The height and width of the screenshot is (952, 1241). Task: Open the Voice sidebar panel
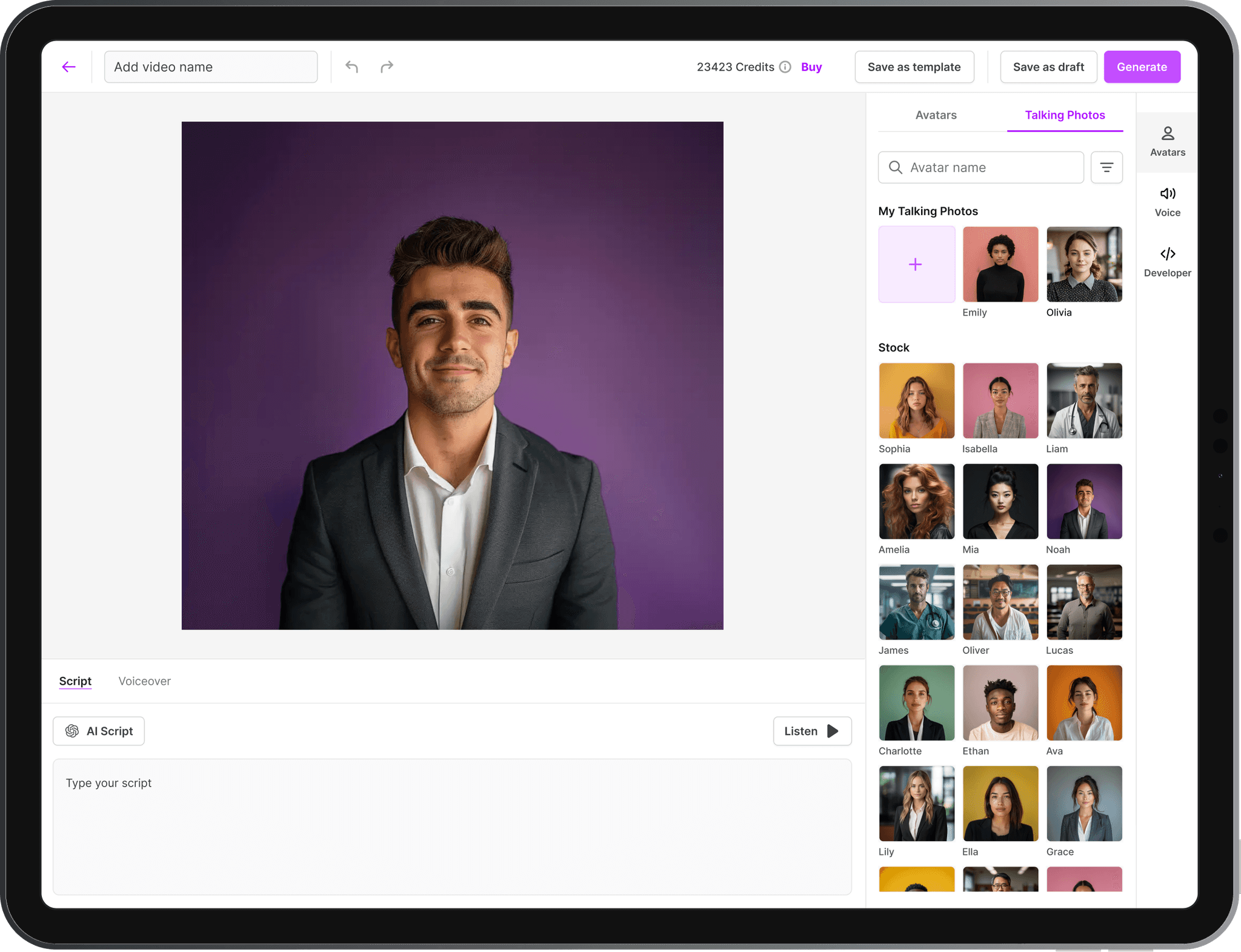[1167, 202]
